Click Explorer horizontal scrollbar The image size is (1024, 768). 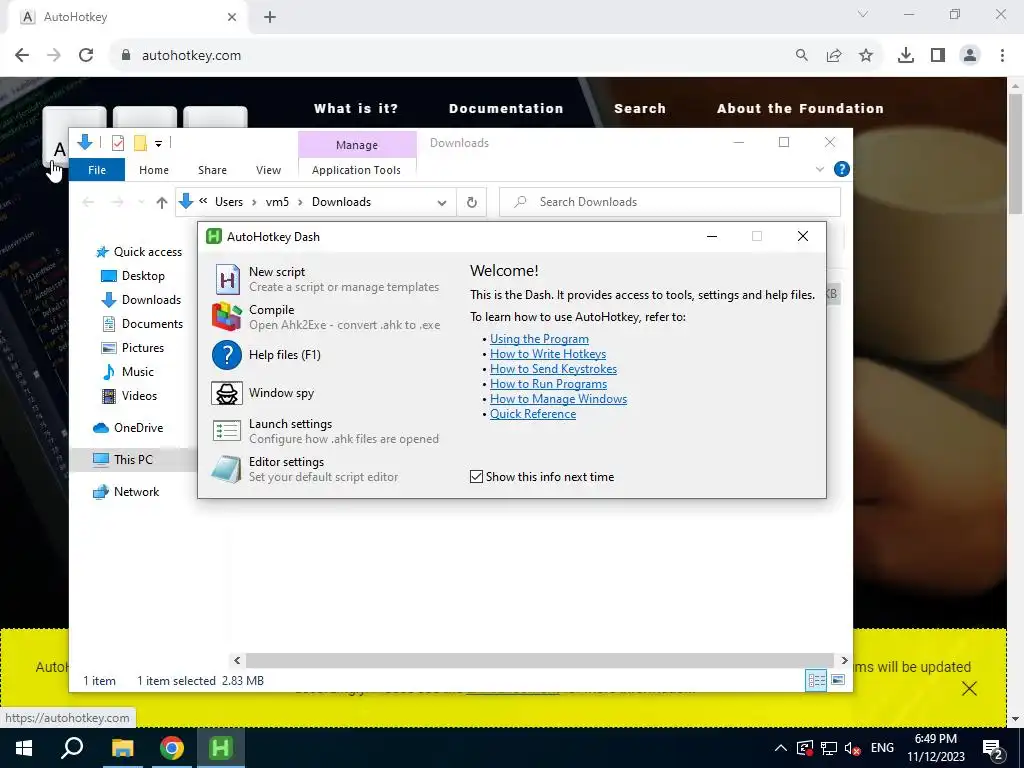pos(539,660)
